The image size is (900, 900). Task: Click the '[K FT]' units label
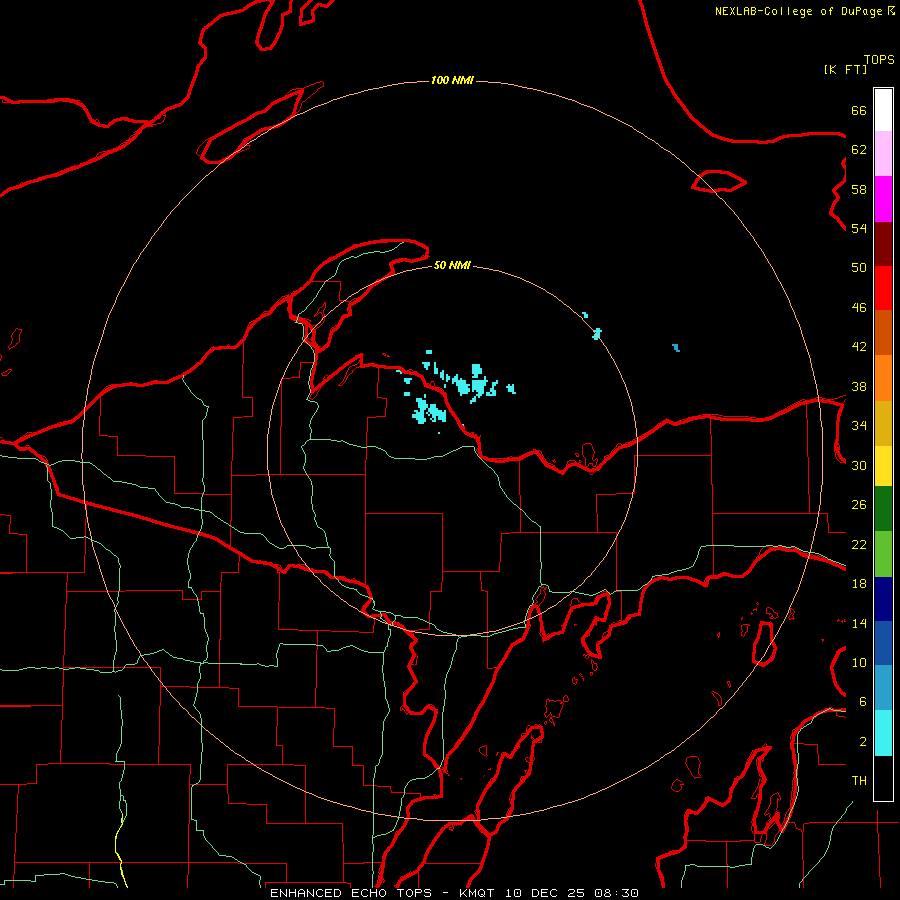click(x=845, y=70)
